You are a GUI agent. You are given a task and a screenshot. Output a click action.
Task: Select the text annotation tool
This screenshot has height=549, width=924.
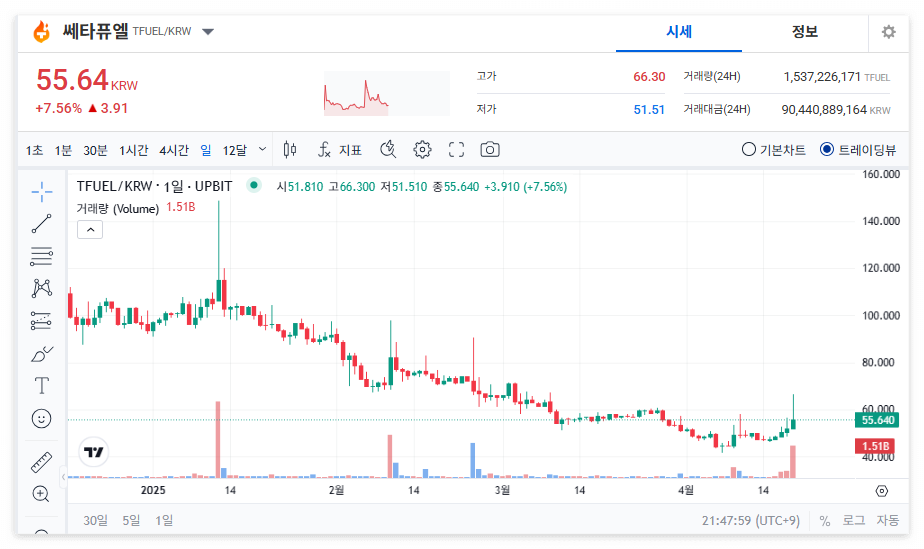tap(41, 386)
